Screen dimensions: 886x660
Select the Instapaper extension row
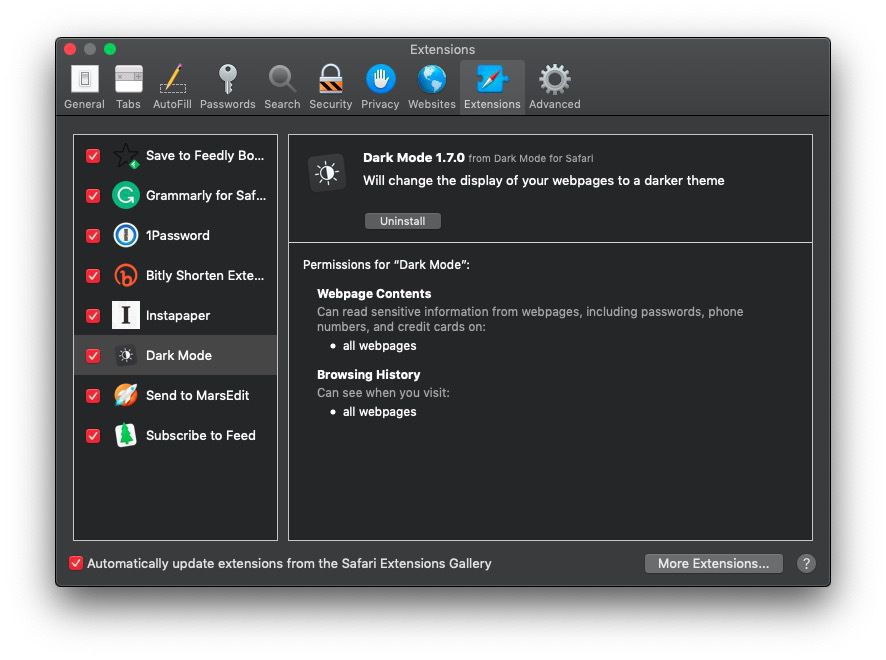point(178,316)
